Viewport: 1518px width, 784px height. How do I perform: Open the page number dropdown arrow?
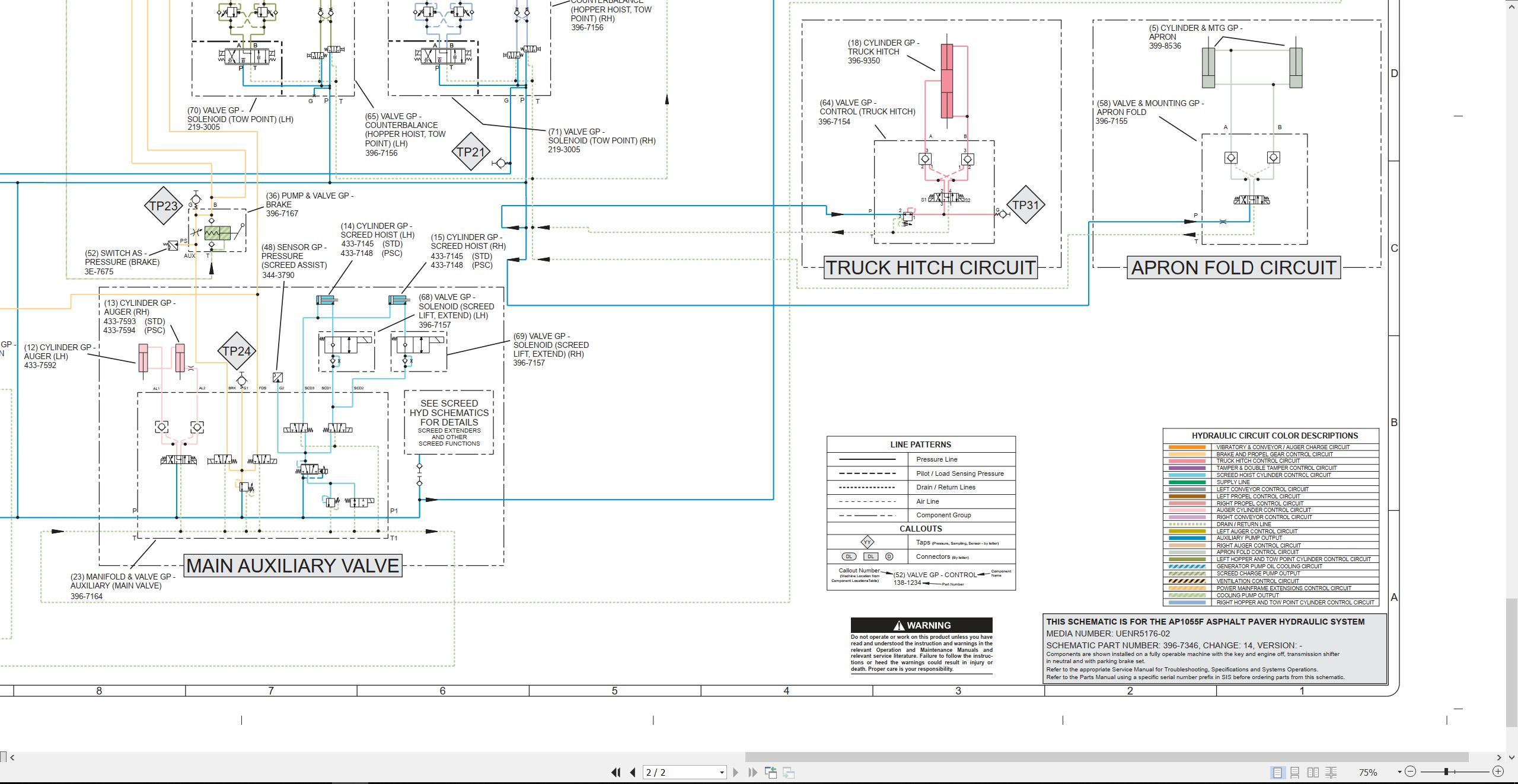click(722, 772)
